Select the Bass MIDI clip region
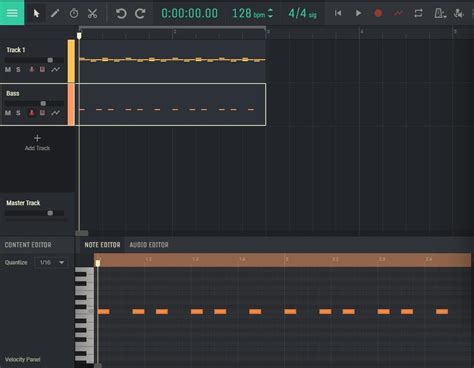474x368 pixels. 172,104
